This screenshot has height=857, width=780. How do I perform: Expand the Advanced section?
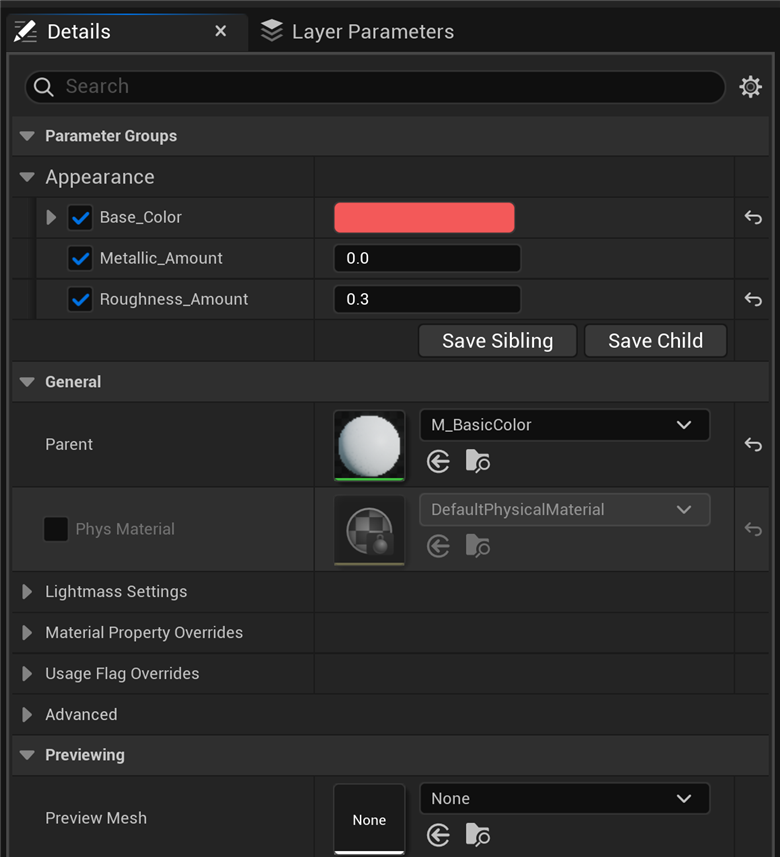pyautogui.click(x=27, y=714)
